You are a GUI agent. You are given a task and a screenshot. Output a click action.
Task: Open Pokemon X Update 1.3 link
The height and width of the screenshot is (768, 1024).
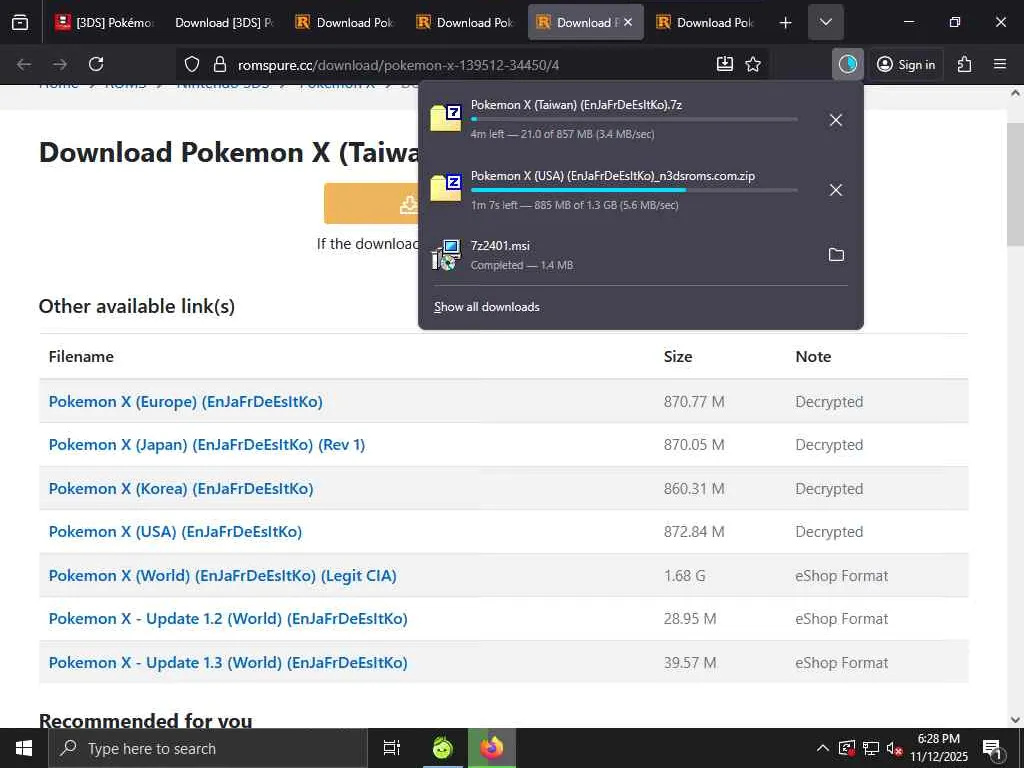[x=228, y=662]
